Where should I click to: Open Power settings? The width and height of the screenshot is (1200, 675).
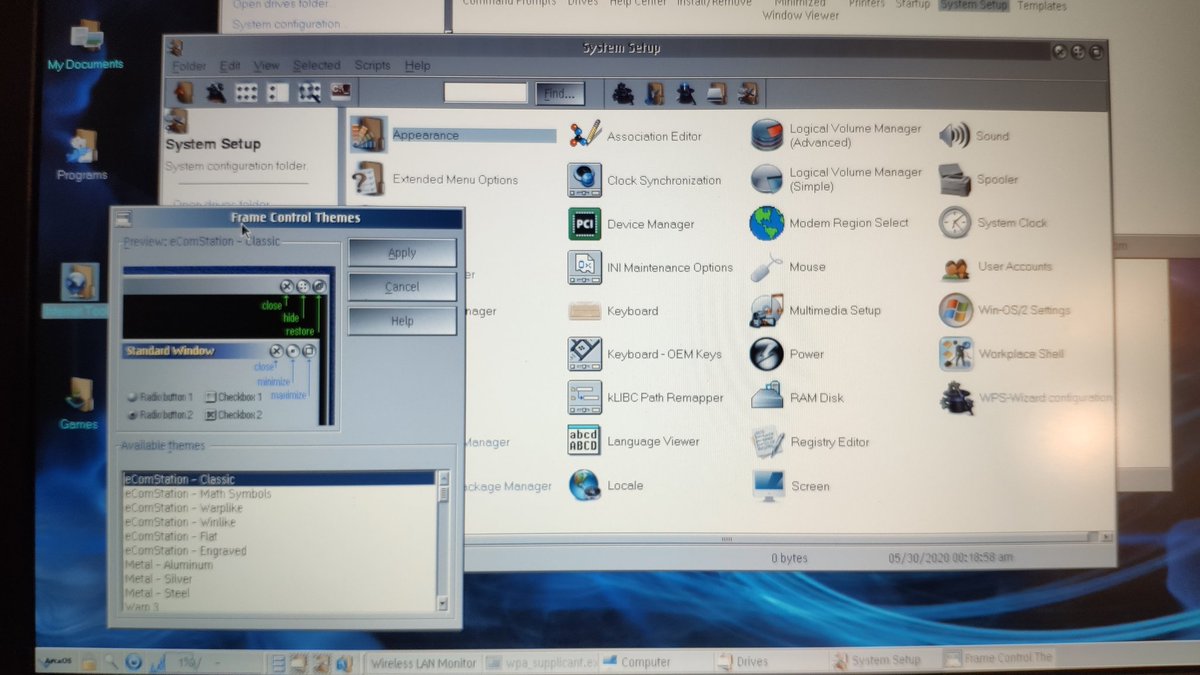pos(767,353)
